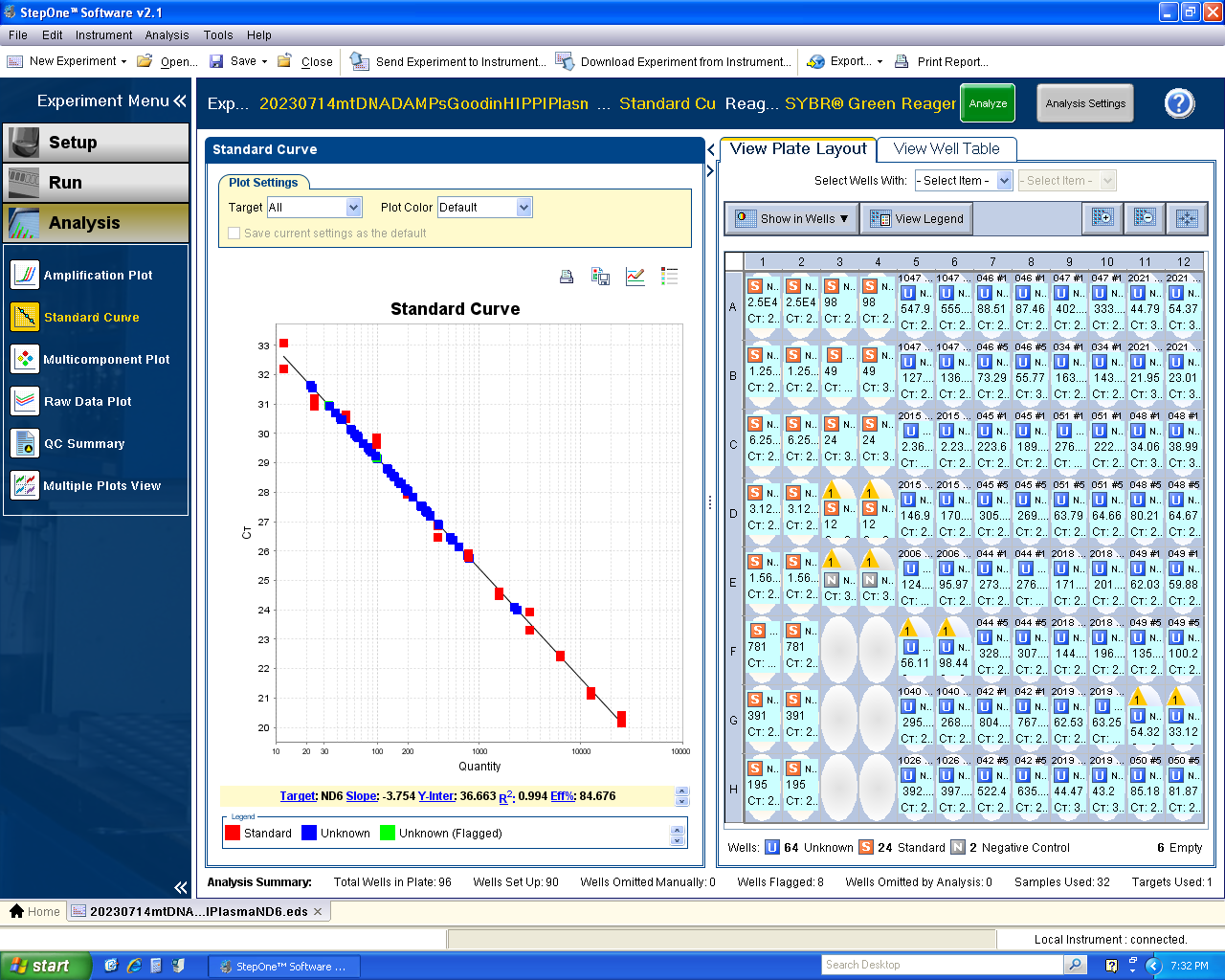Click the Windows Start button
Image resolution: width=1225 pixels, height=980 pixels.
click(45, 966)
